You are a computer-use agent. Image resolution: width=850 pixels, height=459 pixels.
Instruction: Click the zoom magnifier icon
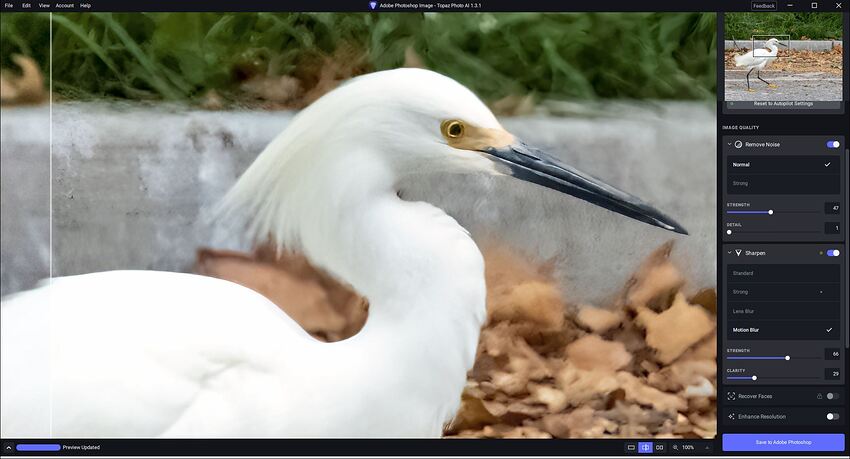pos(675,447)
